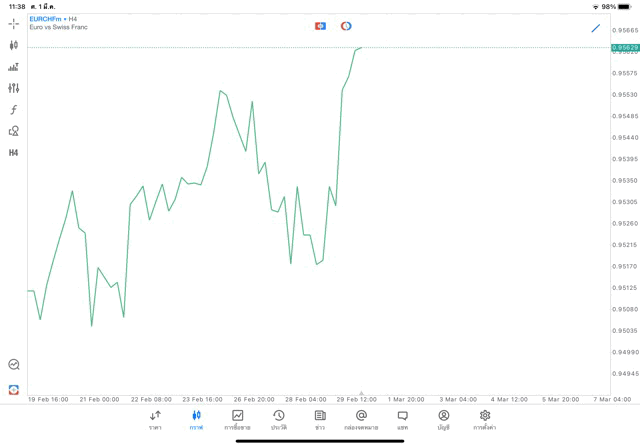The width and height of the screenshot is (640, 447).
Task: Open the trade levels bar icon
Action: tap(13, 67)
